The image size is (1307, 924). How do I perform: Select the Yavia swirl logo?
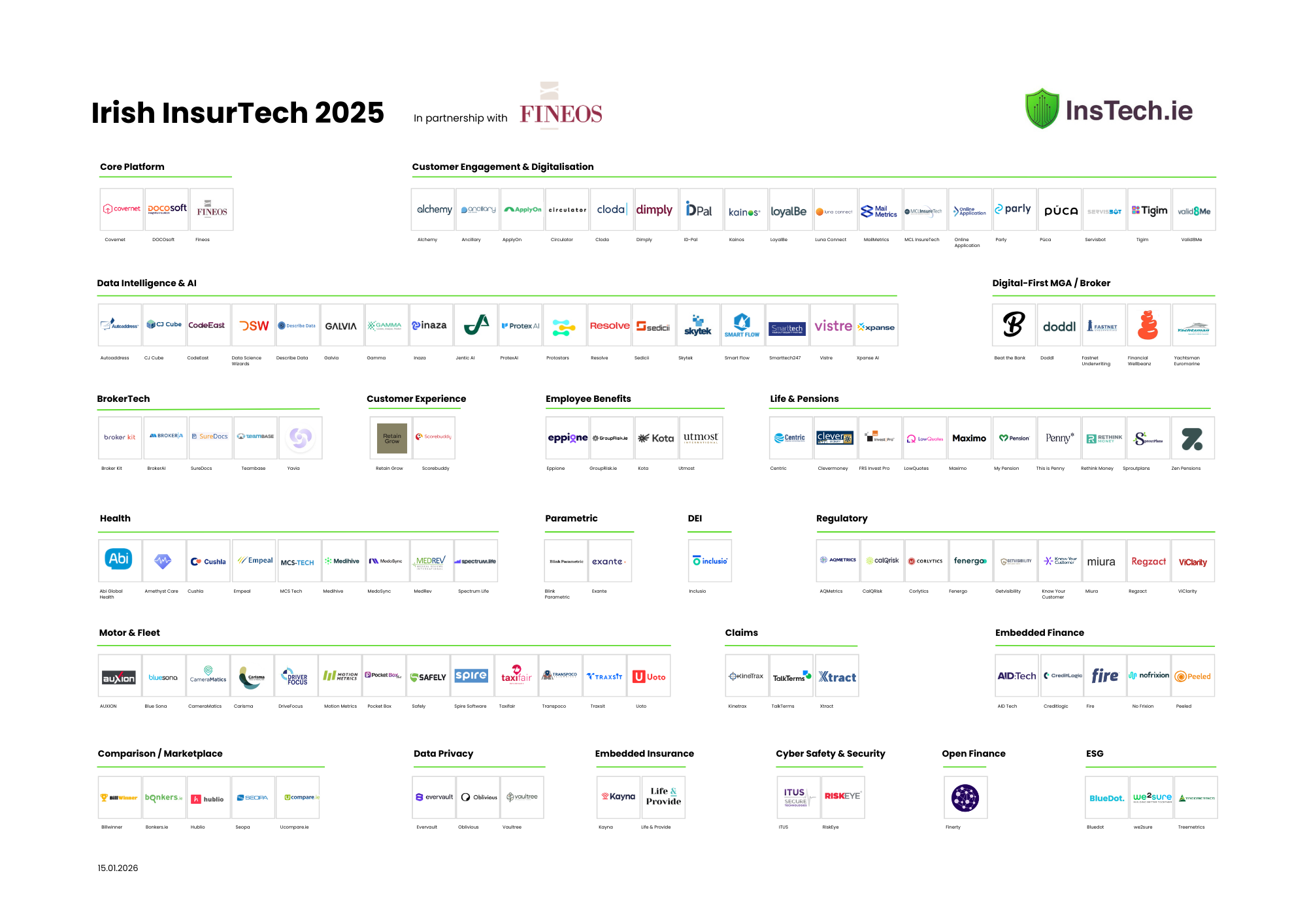point(300,437)
